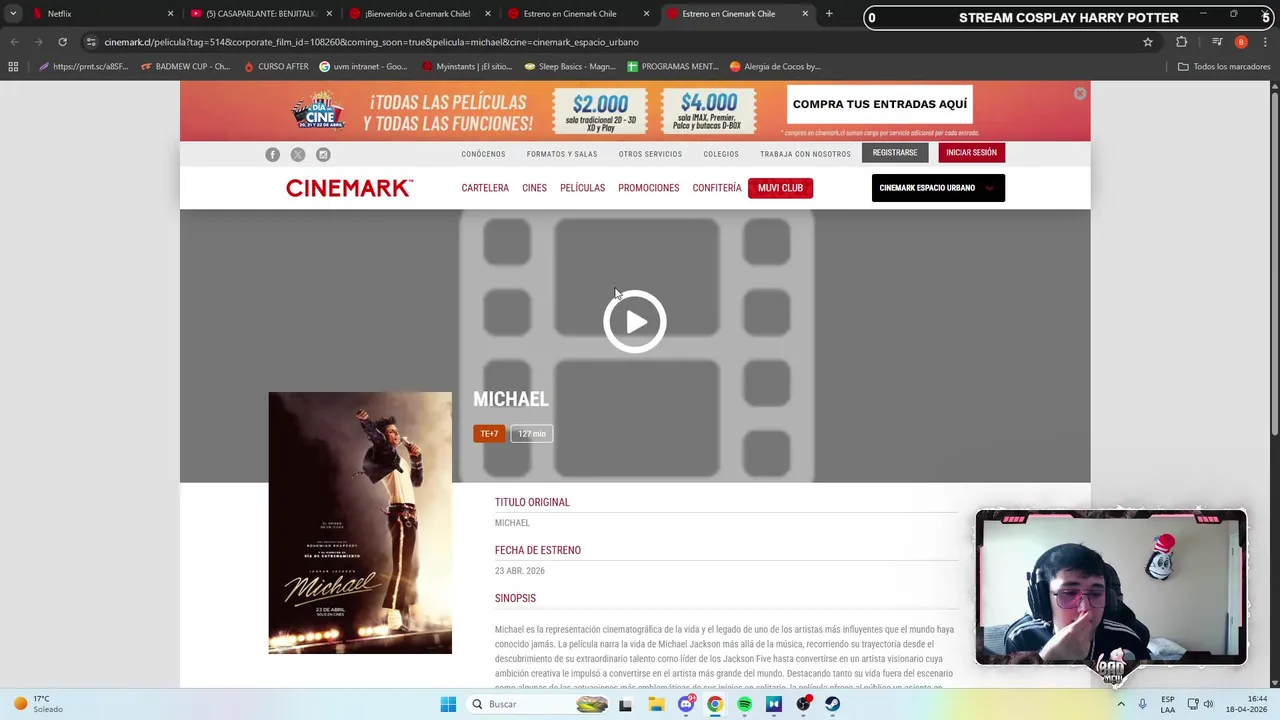Open the Conócenos link
This screenshot has height=720, width=1280.
coord(483,154)
